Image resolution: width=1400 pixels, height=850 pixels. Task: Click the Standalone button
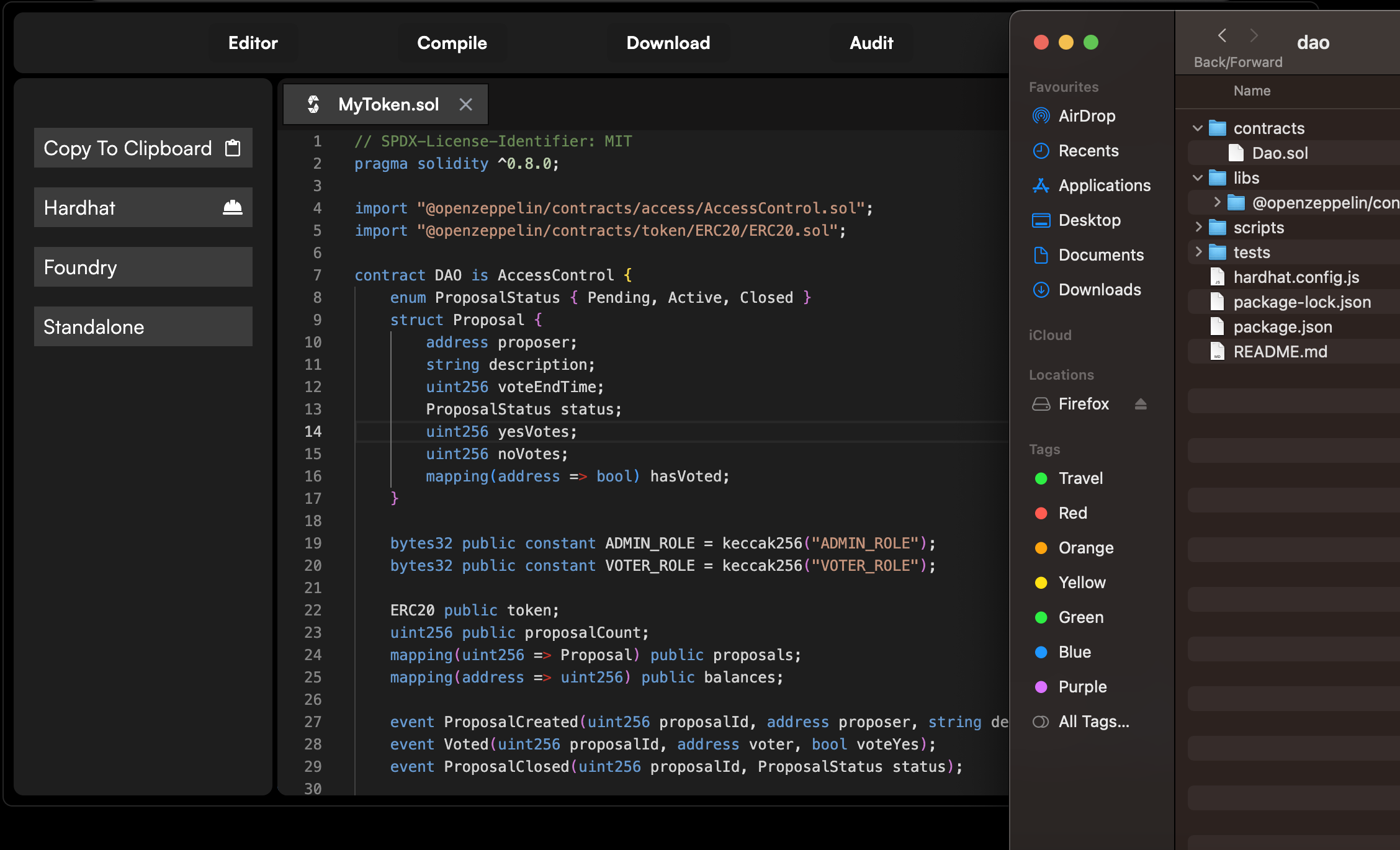(143, 327)
